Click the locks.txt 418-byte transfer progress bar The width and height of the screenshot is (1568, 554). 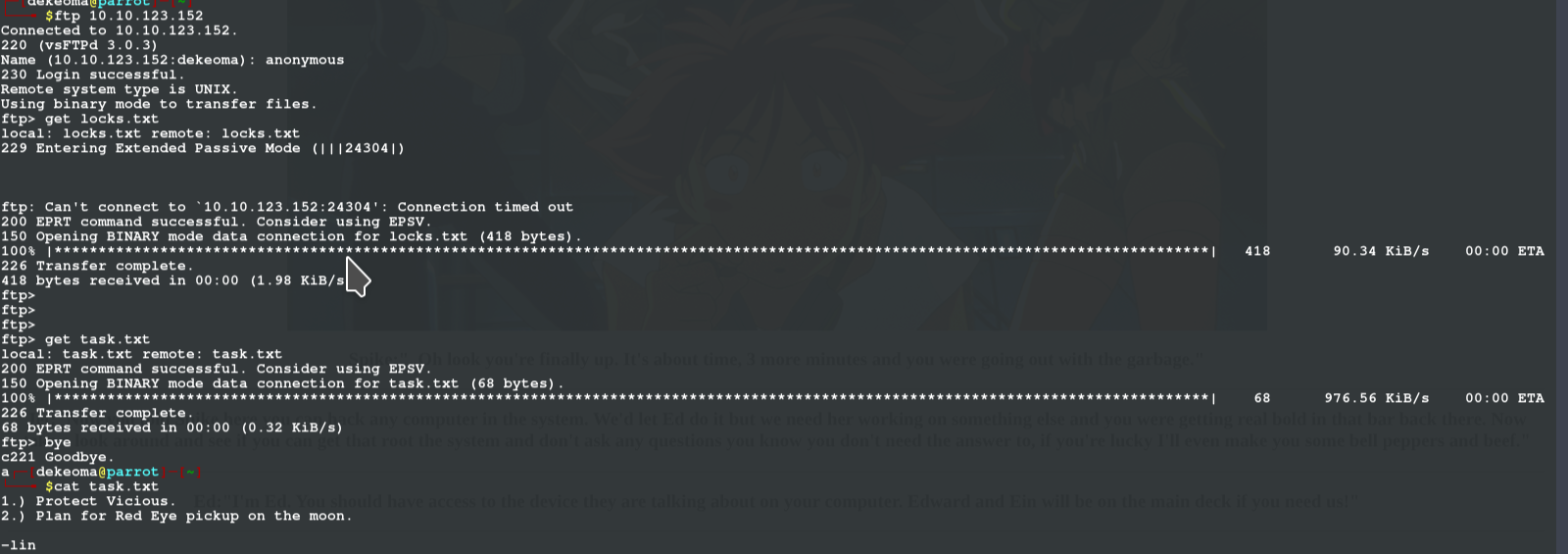coord(632,251)
